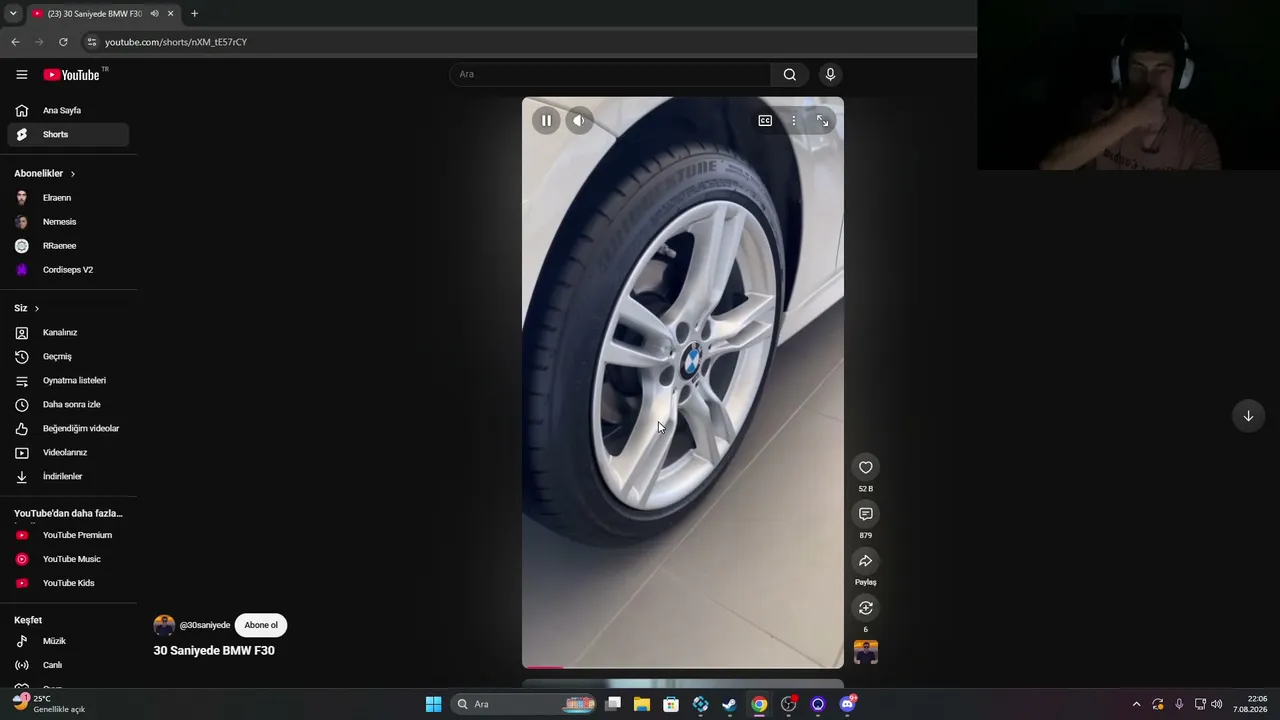Open the Elraenn subscription channel
The image size is (1280, 720).
68,198
